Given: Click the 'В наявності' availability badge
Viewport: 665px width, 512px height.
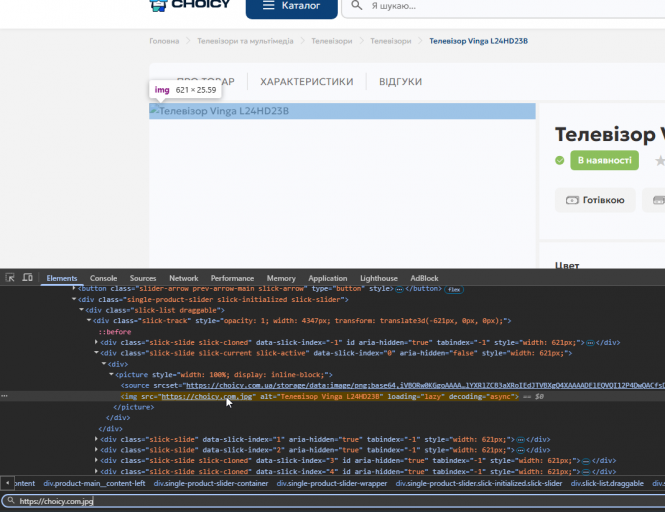Looking at the screenshot, I should [604, 160].
